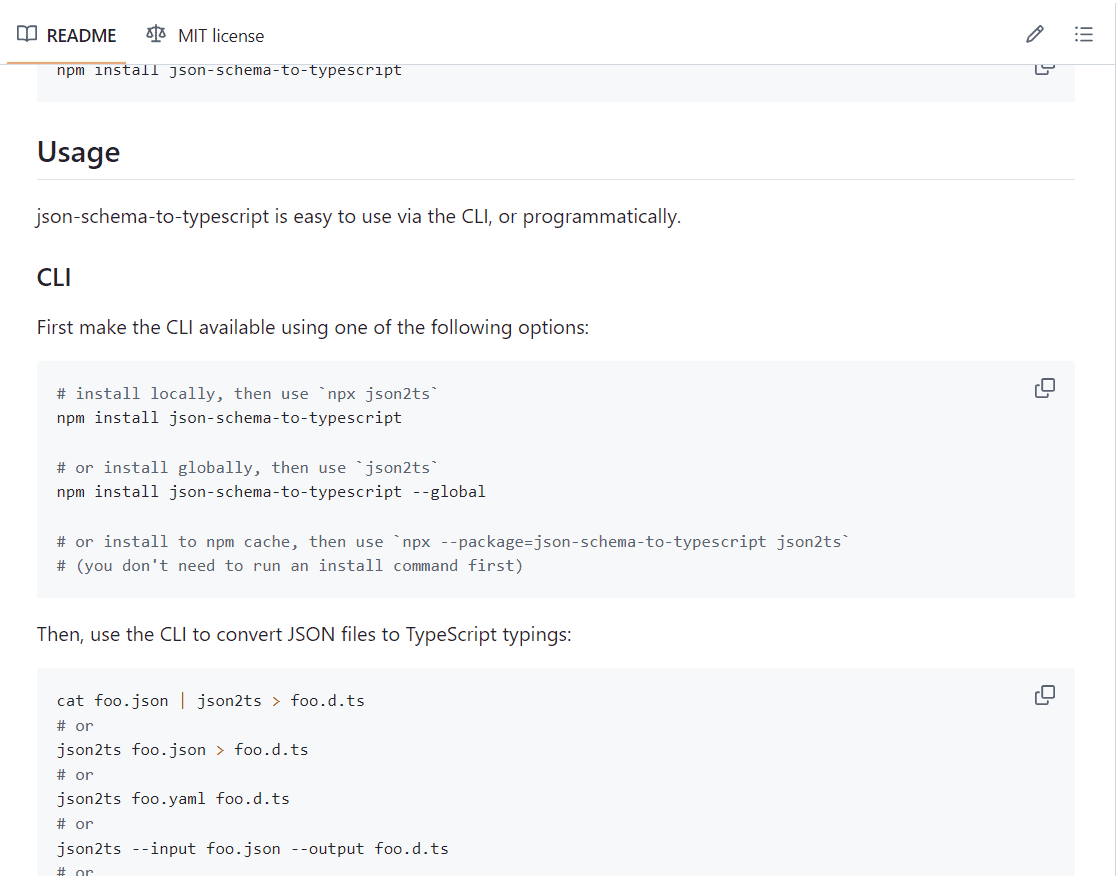Click the CLI subsection heading

(54, 277)
